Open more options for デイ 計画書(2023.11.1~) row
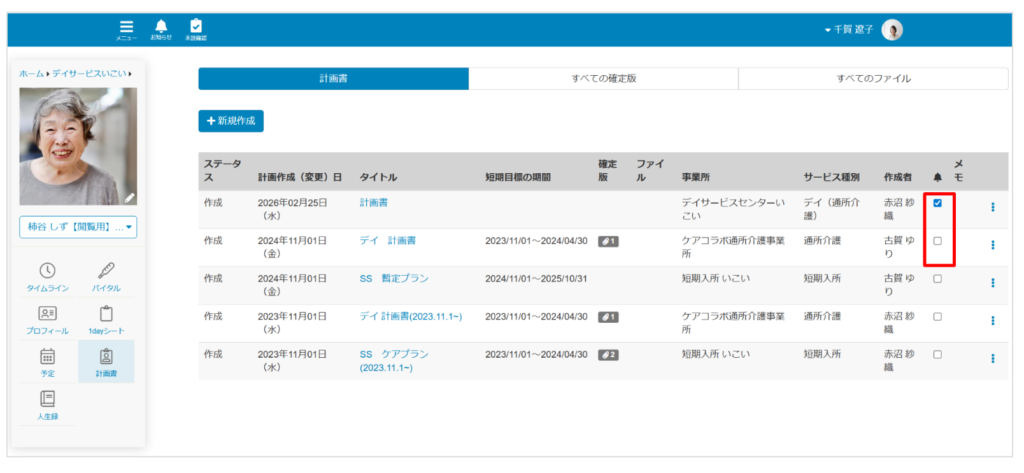This screenshot has width=1024, height=473. pyautogui.click(x=993, y=321)
